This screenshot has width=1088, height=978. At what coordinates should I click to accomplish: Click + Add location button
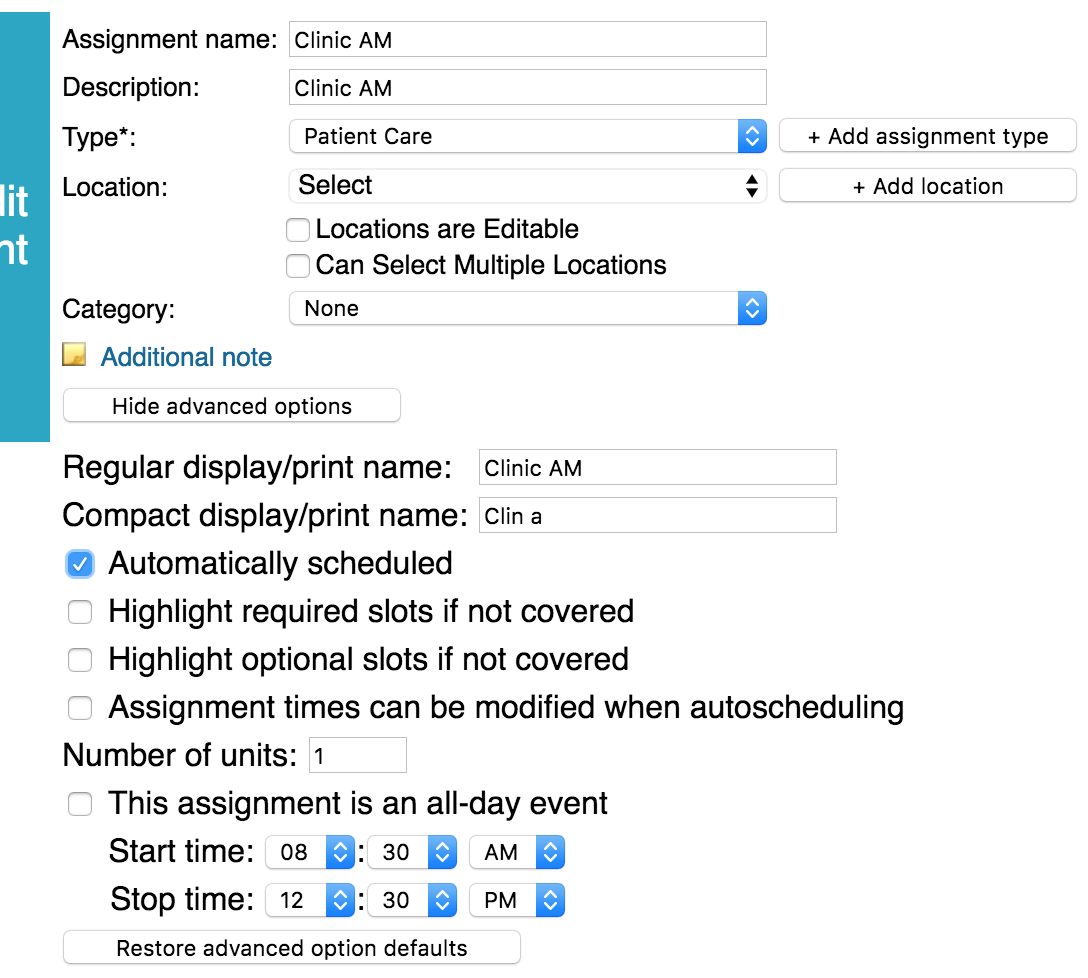point(928,186)
